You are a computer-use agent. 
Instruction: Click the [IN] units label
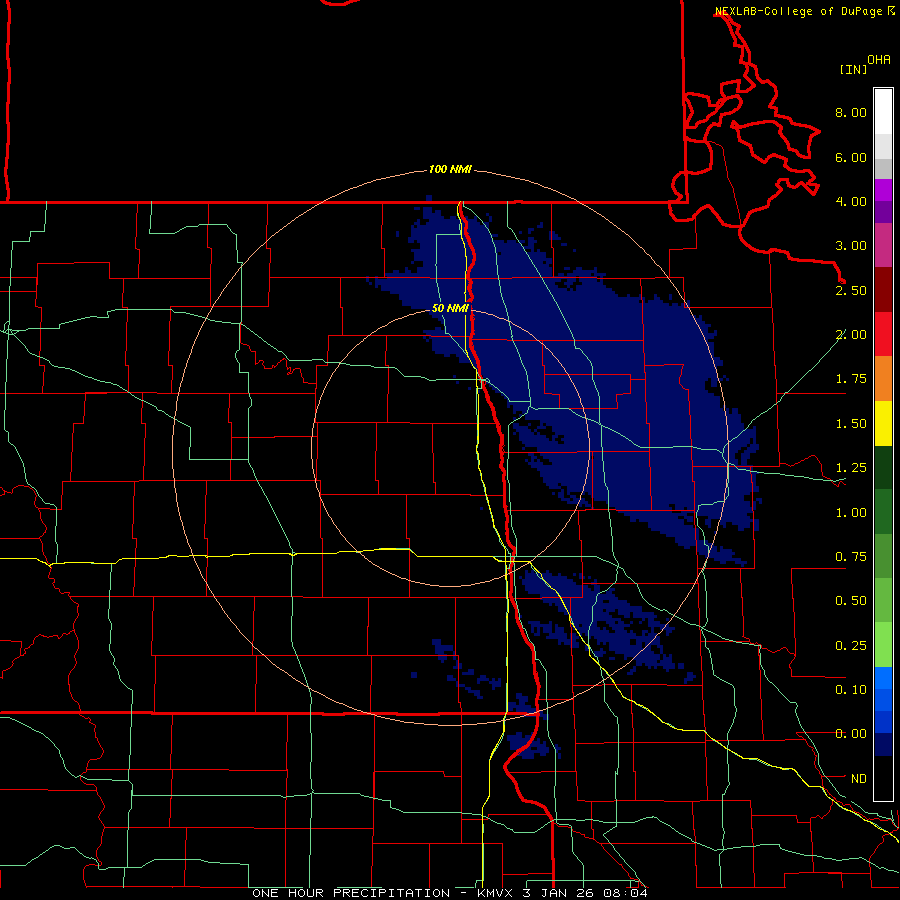[853, 69]
